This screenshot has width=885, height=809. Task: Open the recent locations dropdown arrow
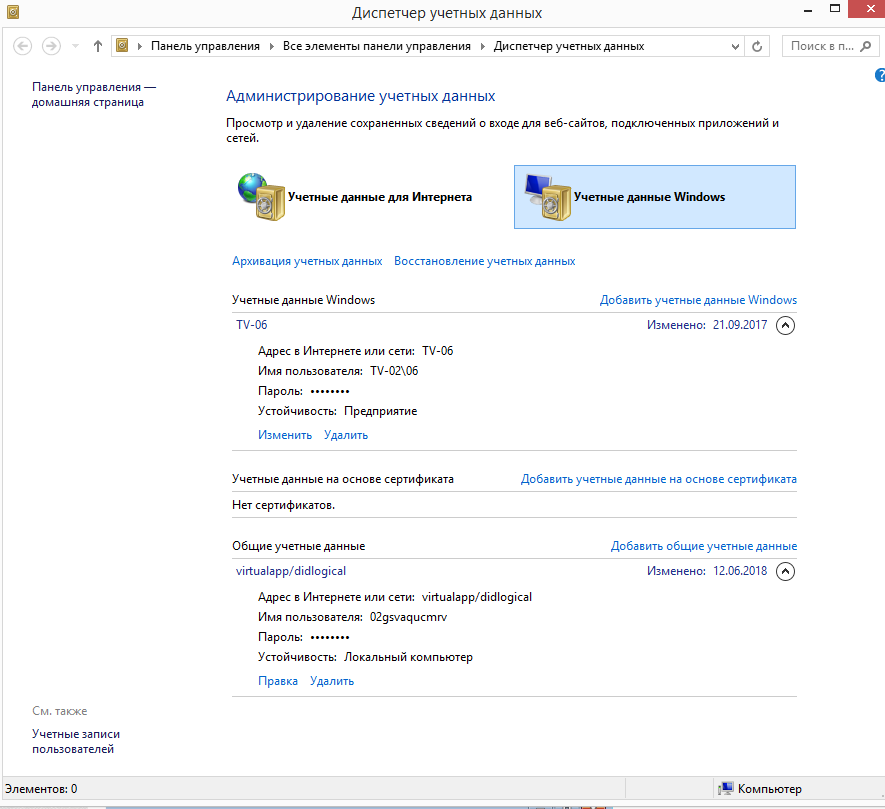[75, 47]
